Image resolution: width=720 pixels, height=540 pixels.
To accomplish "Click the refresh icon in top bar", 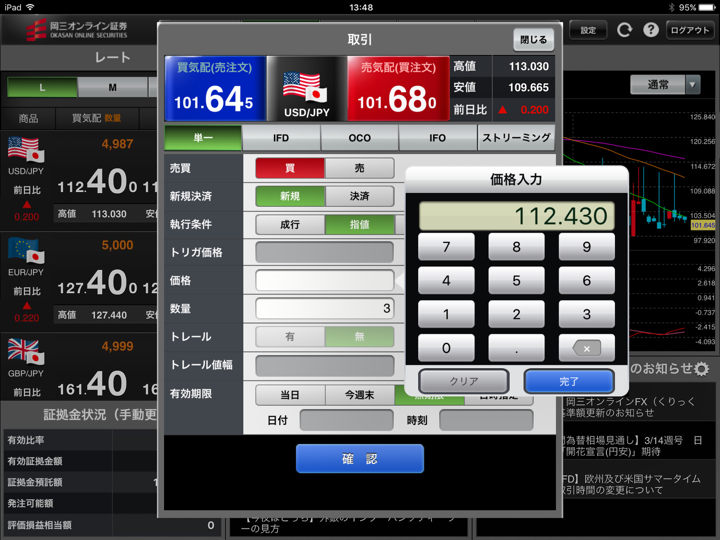I will pyautogui.click(x=624, y=30).
